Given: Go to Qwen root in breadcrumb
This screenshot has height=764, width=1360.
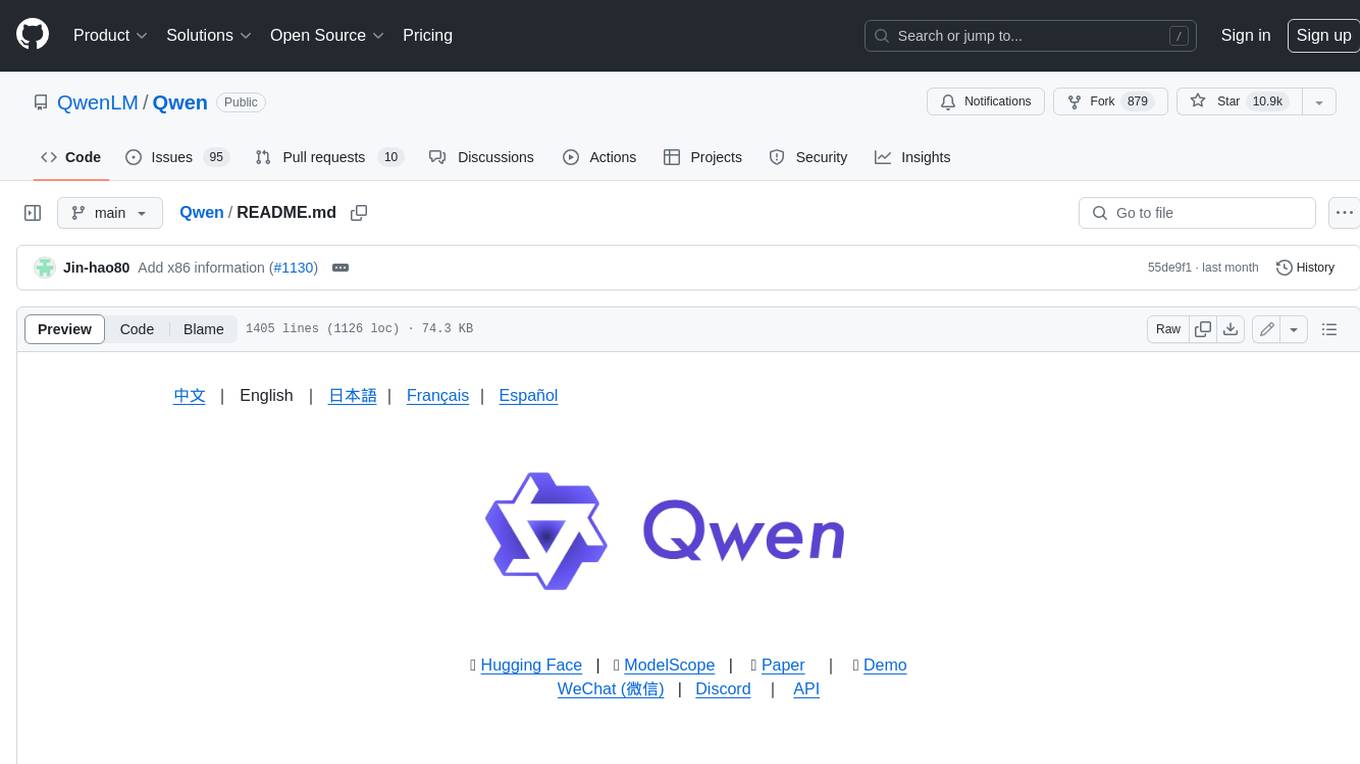Looking at the screenshot, I should click(x=201, y=213).
